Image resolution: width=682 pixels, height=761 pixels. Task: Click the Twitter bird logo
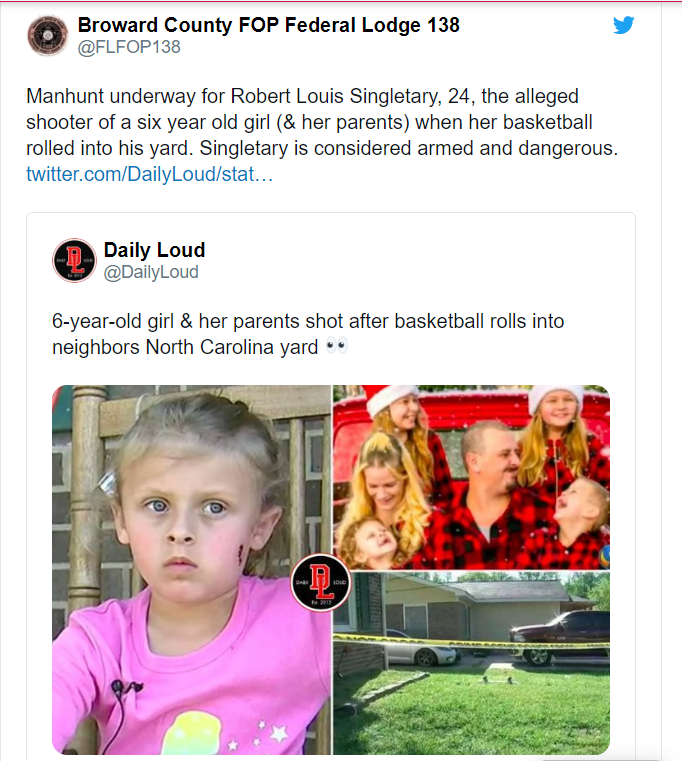[624, 25]
